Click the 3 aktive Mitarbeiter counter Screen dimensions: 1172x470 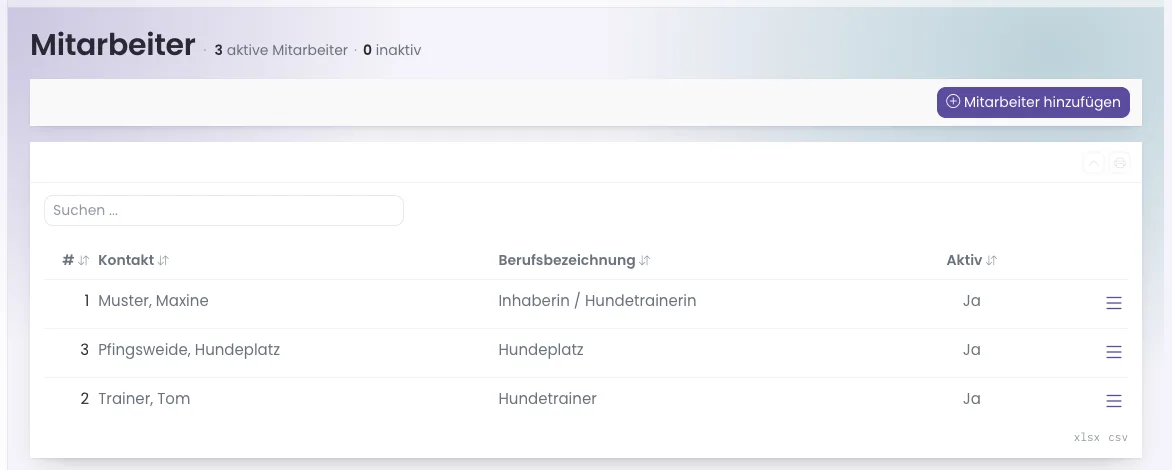(281, 50)
